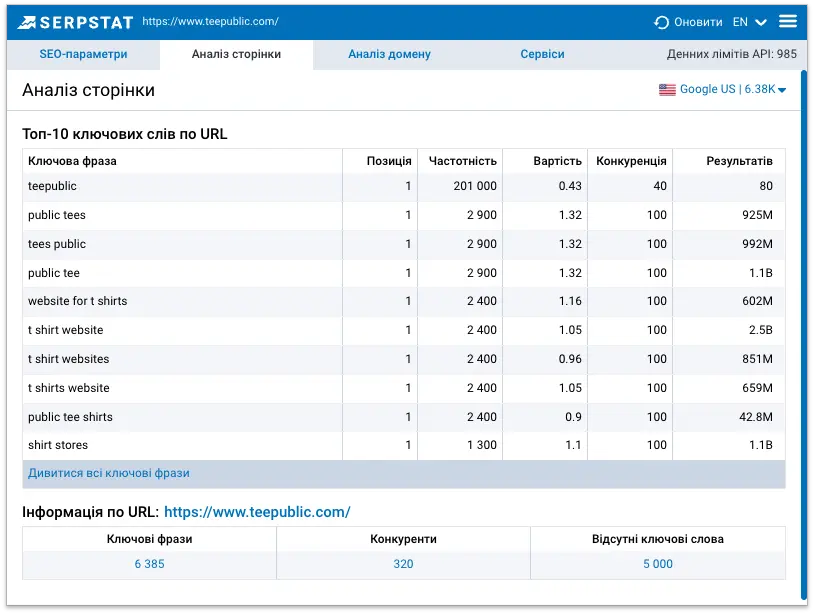Screen dimensions: 814x614
Task: Open the Google US 6.38K database dropdown
Action: coord(731,90)
